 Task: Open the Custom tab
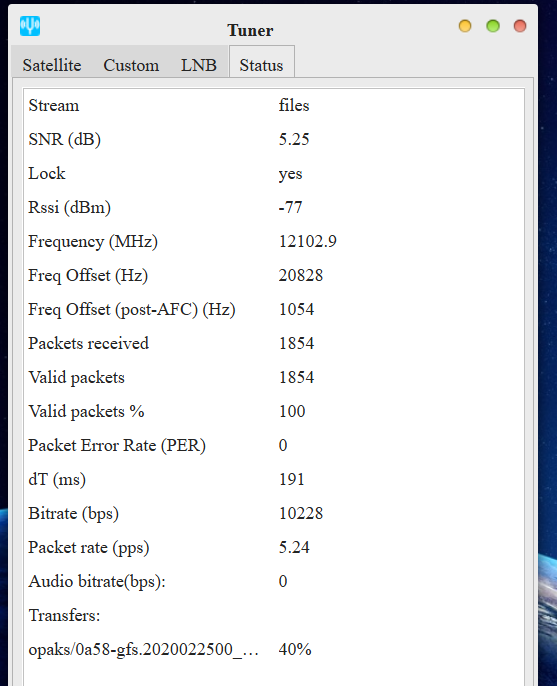[131, 65]
